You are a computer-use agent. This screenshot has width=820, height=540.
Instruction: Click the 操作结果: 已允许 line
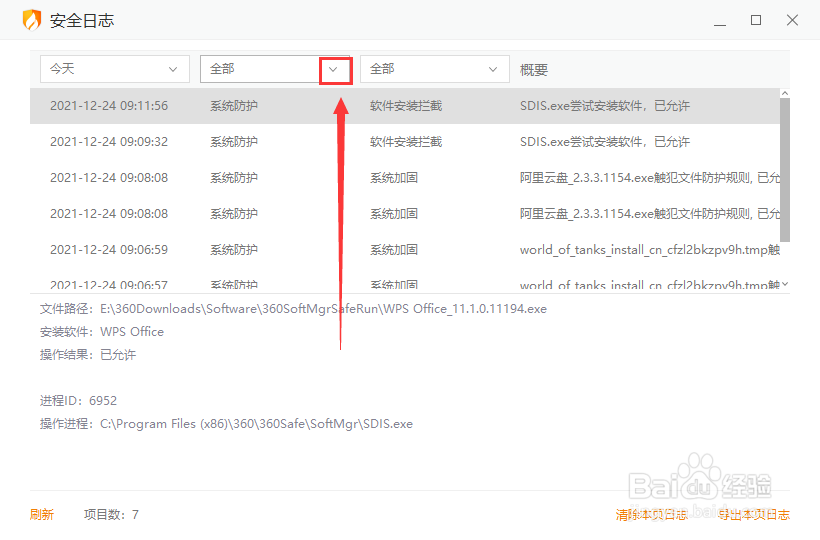click(88, 355)
